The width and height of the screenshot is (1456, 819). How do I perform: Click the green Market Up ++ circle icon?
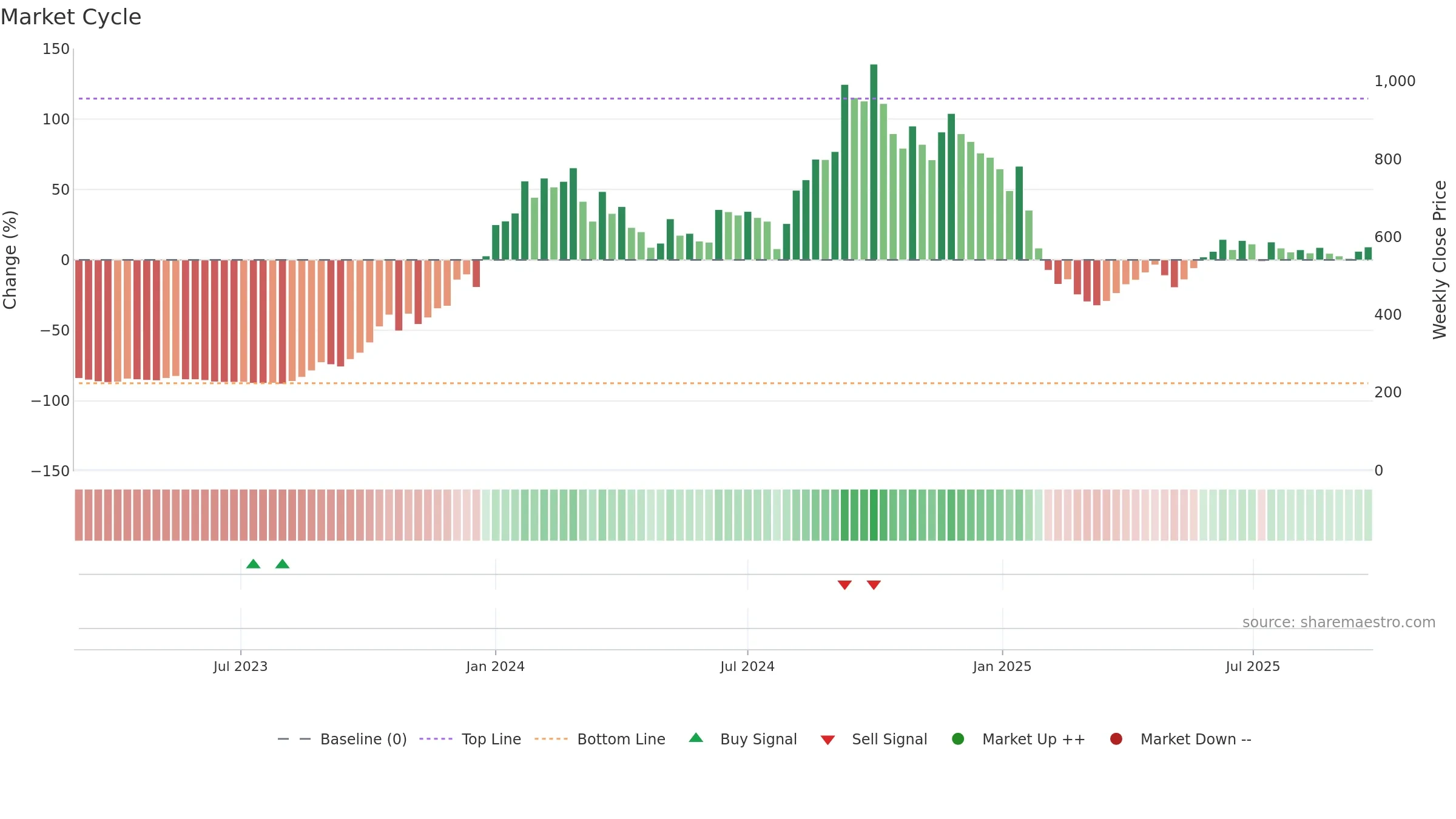coord(958,739)
